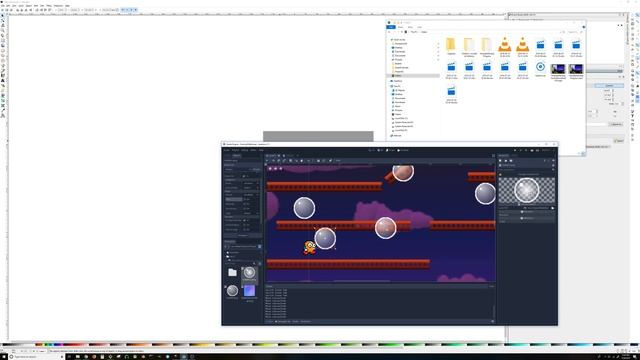Select the blue gradient thumbnail in Godot FileSystem
The width and height of the screenshot is (640, 360).
coord(249,291)
